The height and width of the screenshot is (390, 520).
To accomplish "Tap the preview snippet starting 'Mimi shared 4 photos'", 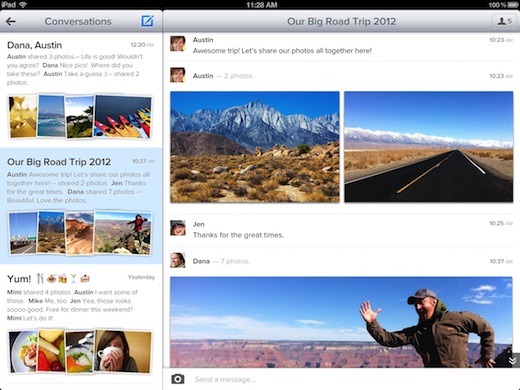I will (72, 305).
